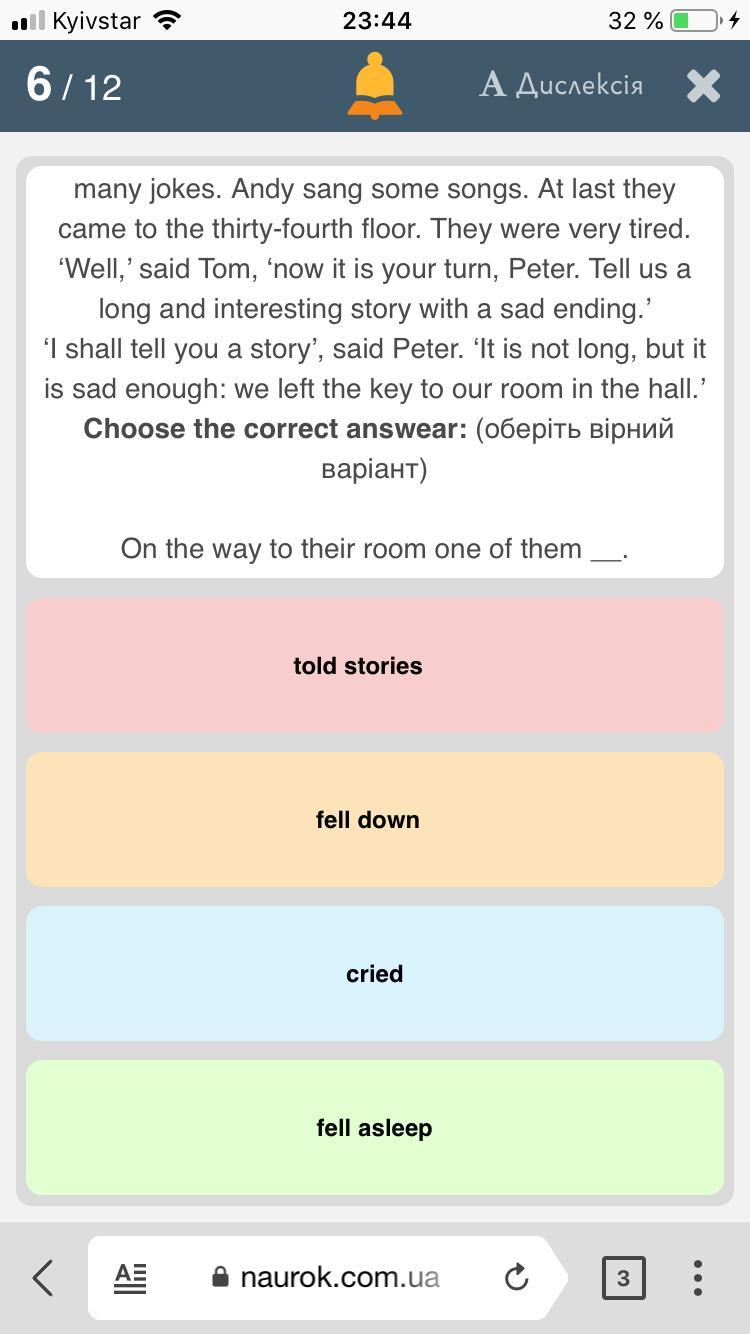This screenshot has height=1334, width=750.
Task: Open the tab switcher showing 3 tabs
Action: (623, 1278)
